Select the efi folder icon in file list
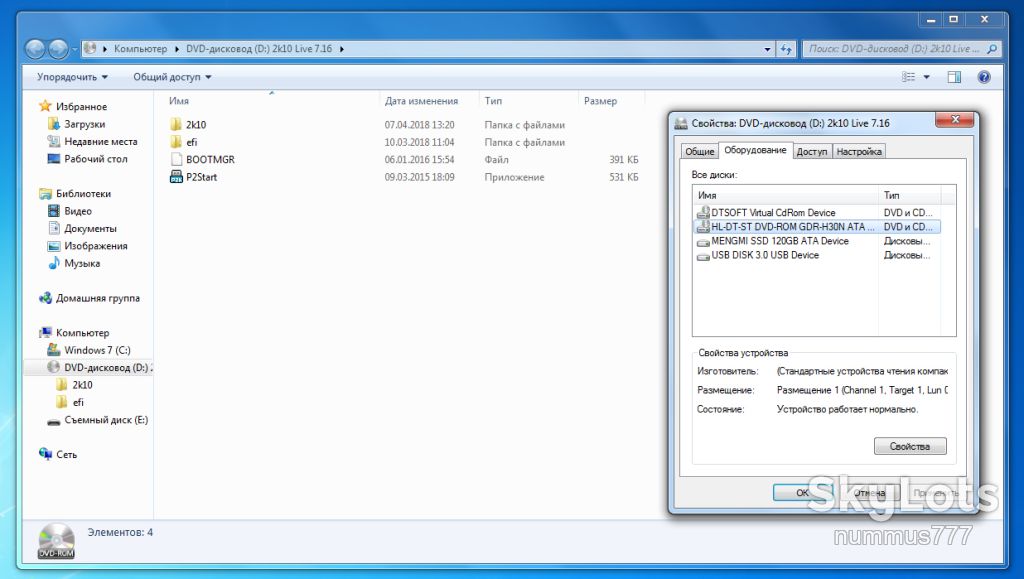The image size is (1024, 579). click(176, 142)
